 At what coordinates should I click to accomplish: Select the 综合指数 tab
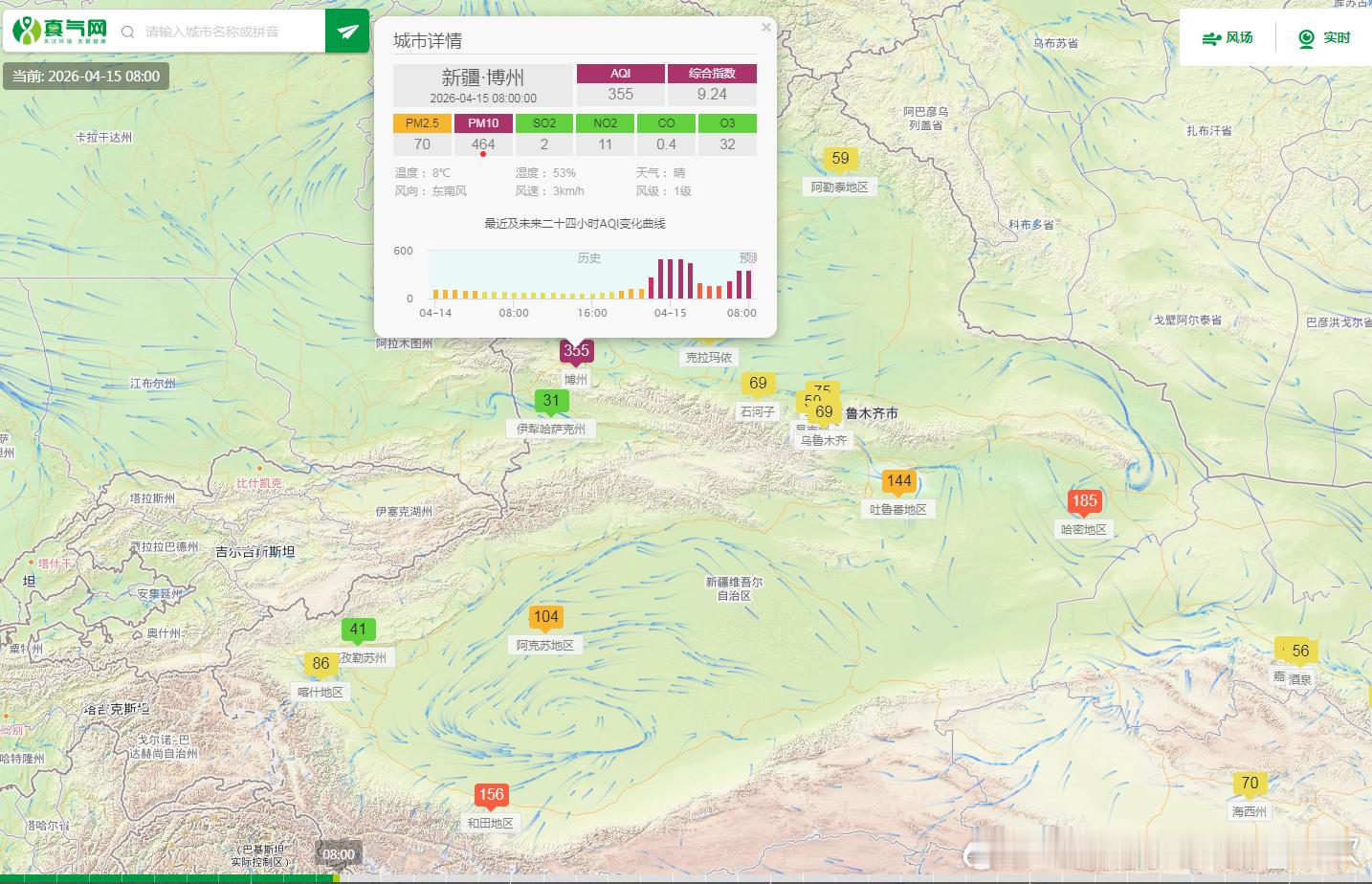712,74
